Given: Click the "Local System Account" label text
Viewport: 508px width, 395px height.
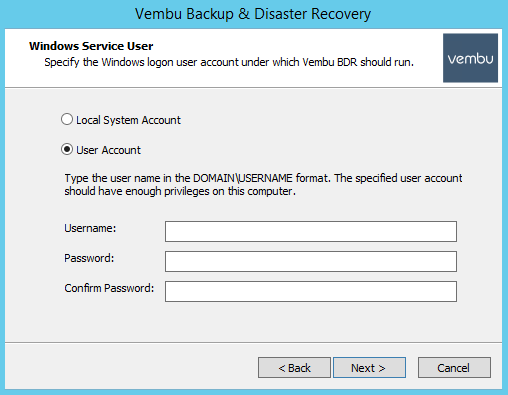Looking at the screenshot, I should click(128, 120).
